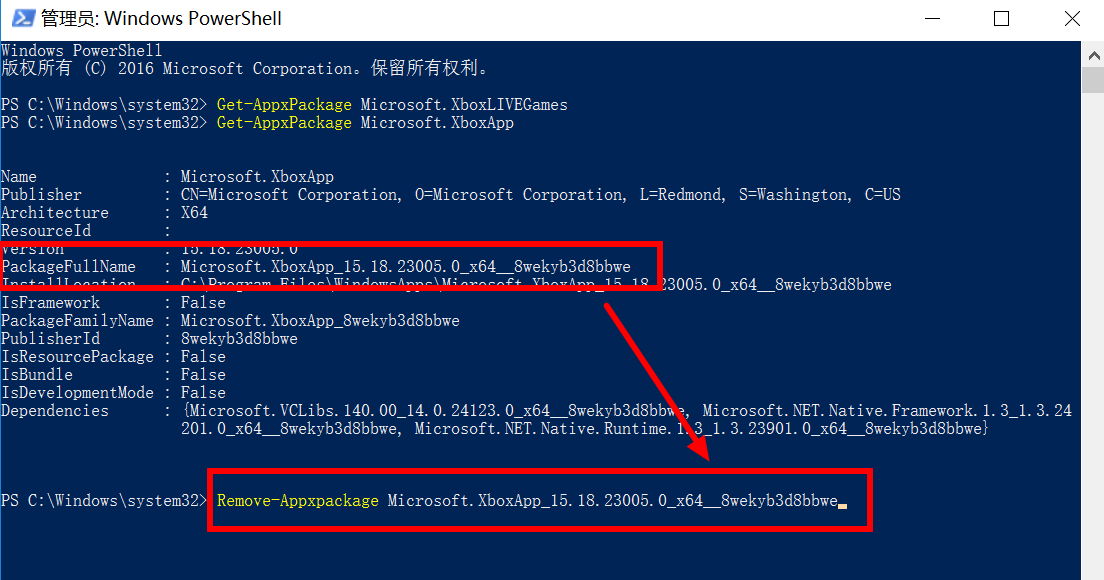
Task: Click the PackageFamilyName value line
Action: coord(320,321)
